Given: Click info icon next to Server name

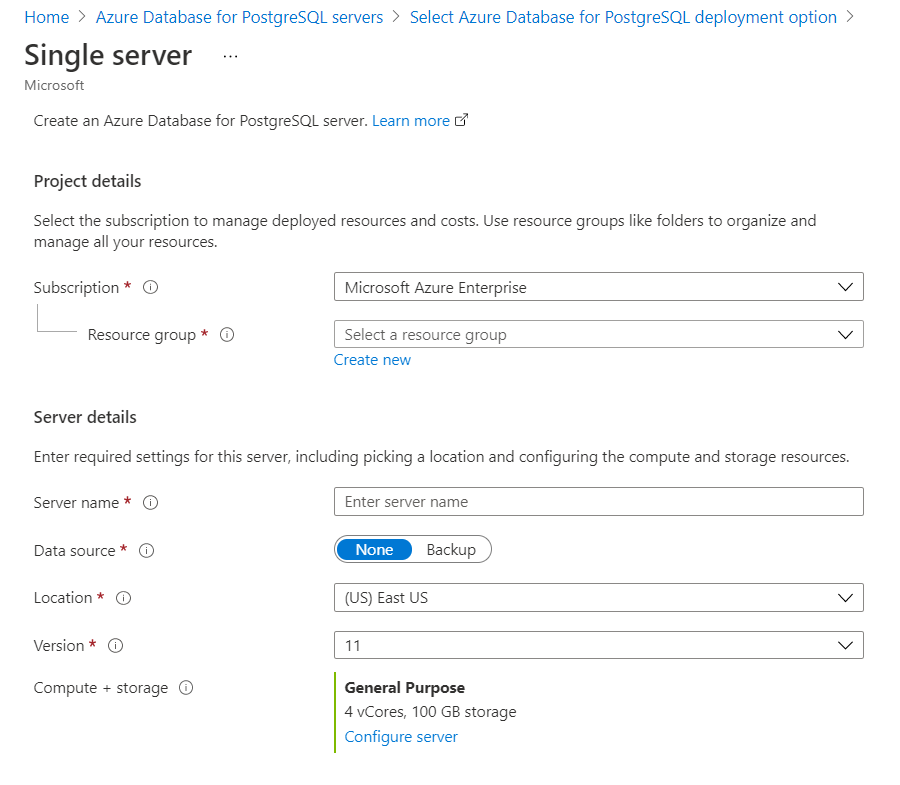Looking at the screenshot, I should pos(151,503).
